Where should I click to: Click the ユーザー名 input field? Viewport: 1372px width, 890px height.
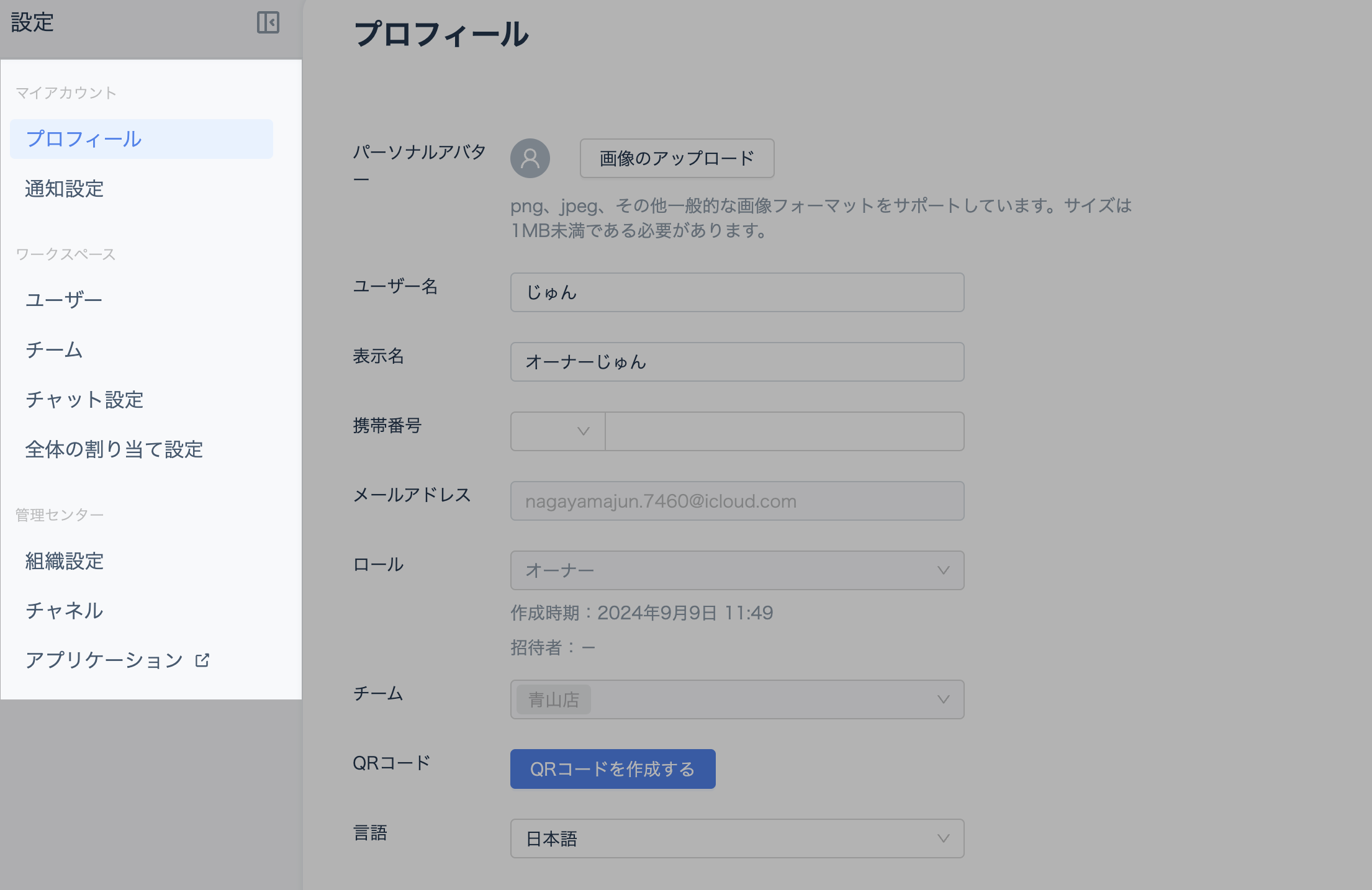pyautogui.click(x=736, y=292)
